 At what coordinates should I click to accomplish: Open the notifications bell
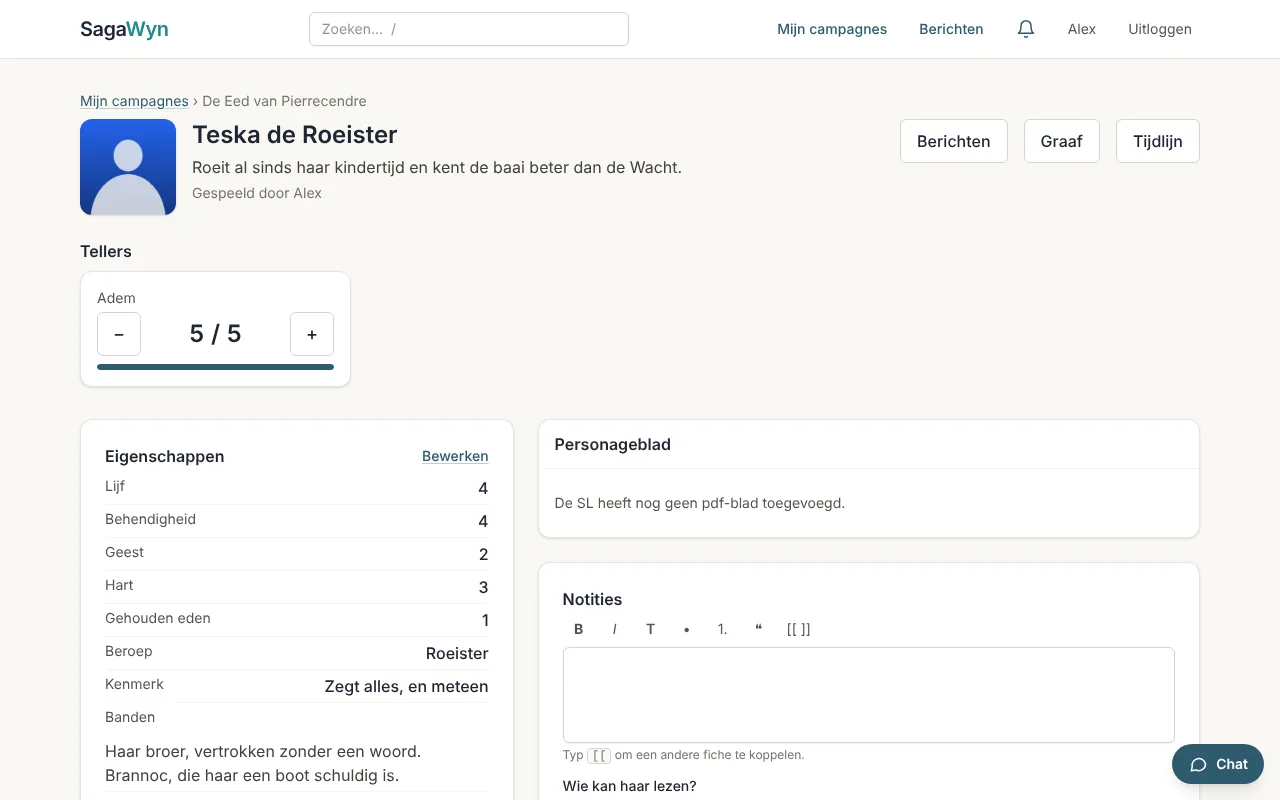pos(1026,29)
